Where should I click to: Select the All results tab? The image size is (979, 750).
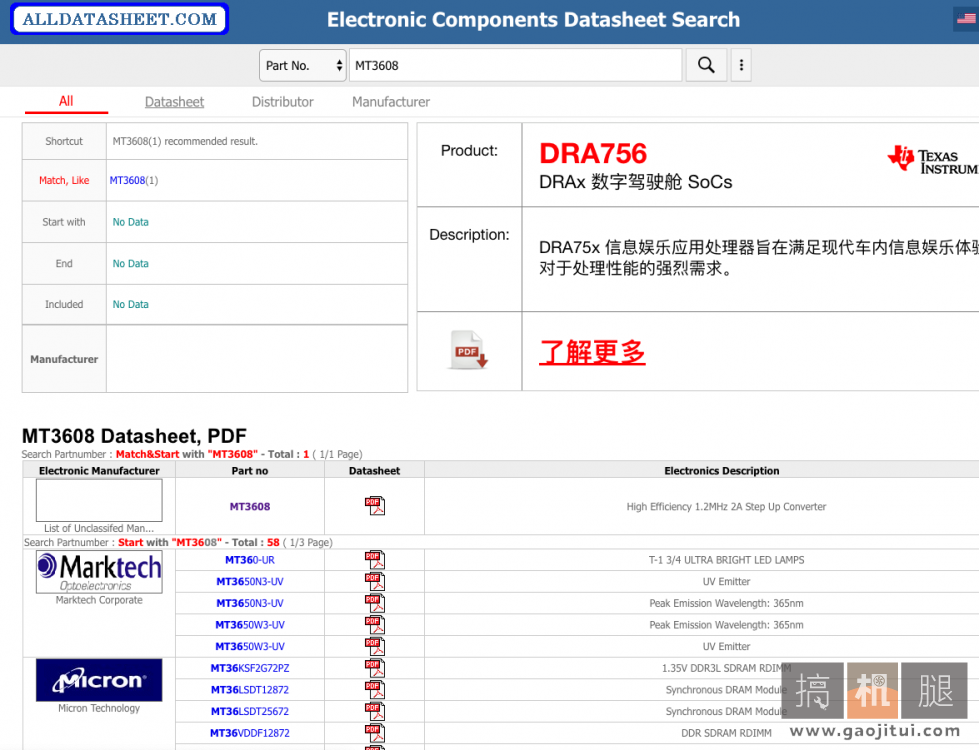point(66,101)
